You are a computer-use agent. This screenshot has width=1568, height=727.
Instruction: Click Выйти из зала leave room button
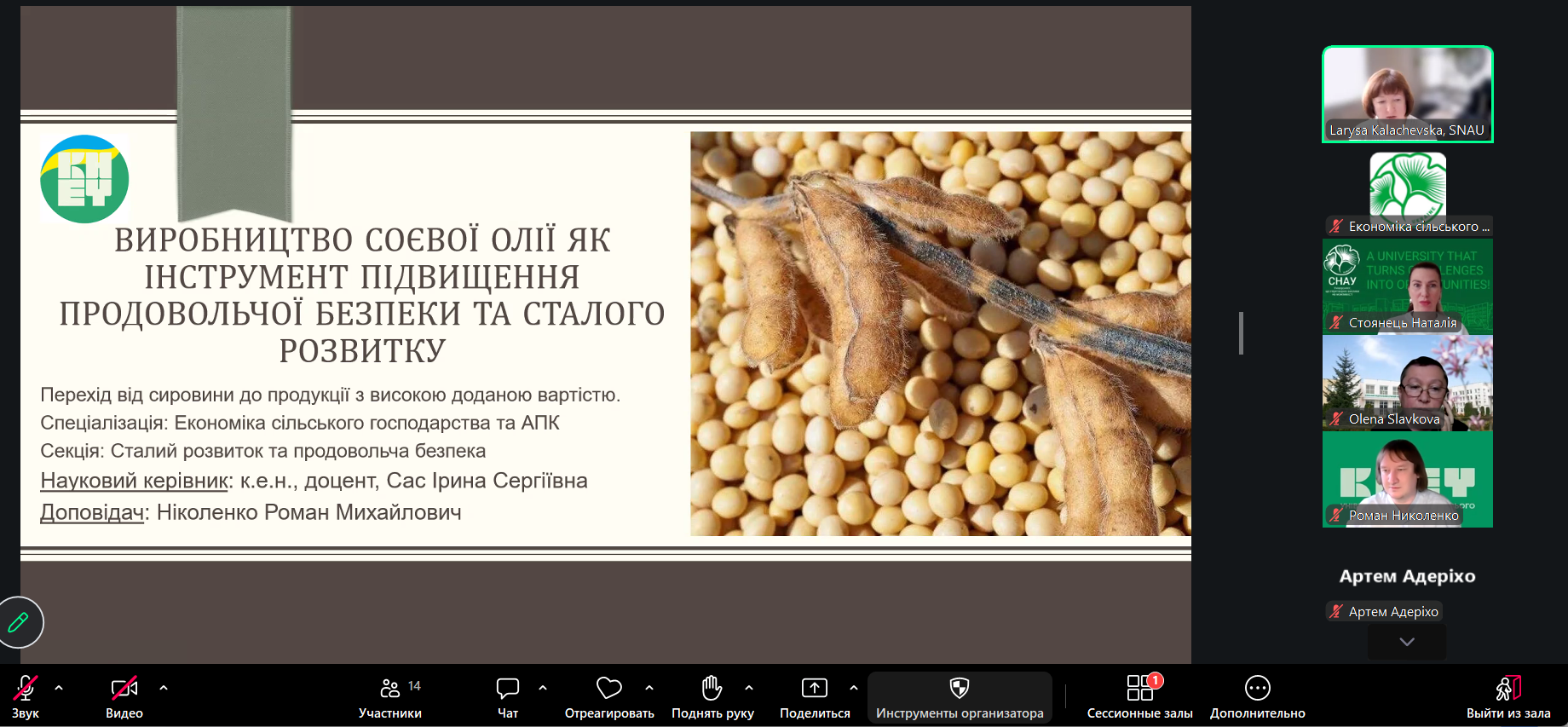click(x=1507, y=695)
